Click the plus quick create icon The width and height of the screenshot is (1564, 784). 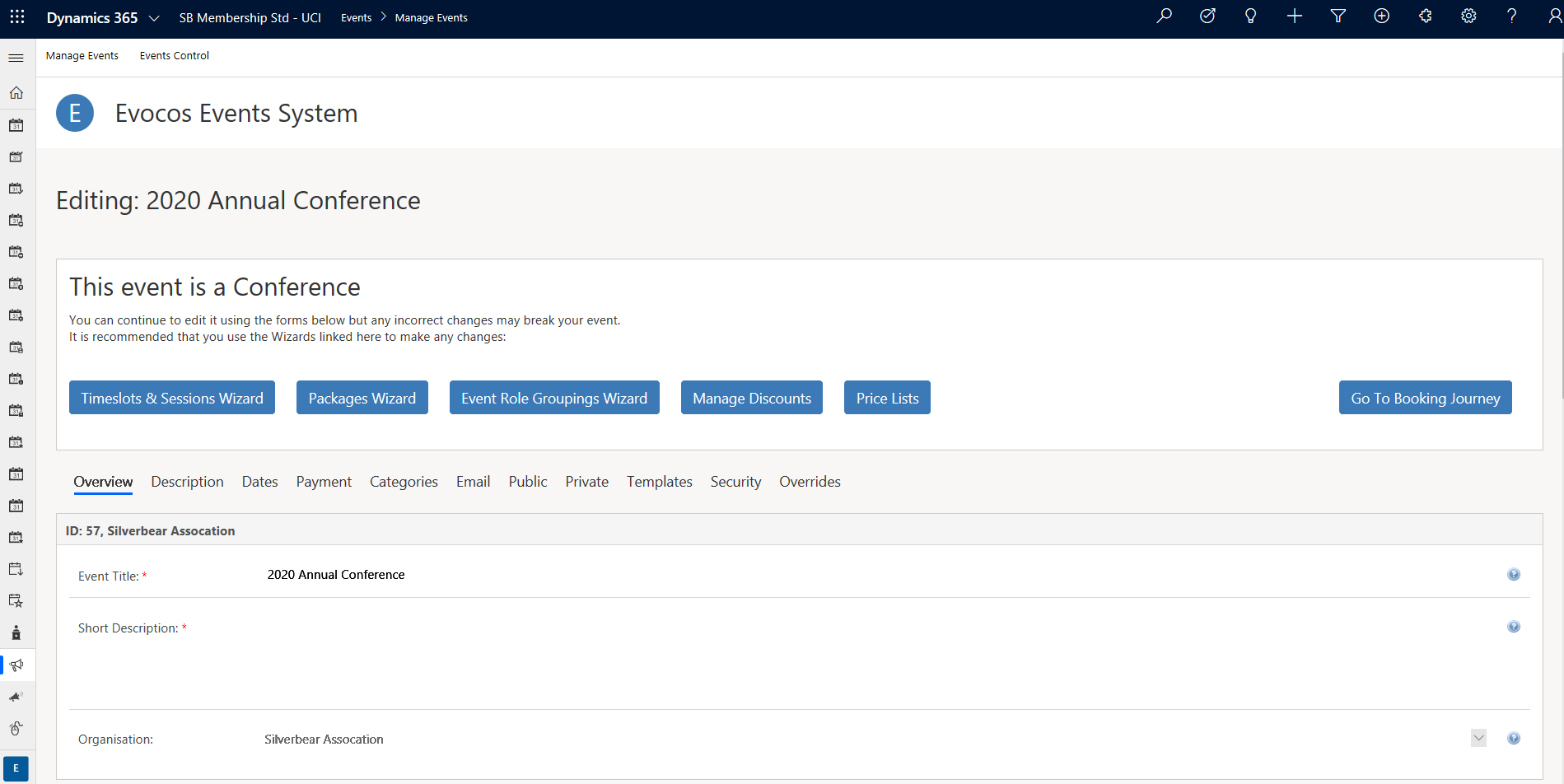[1295, 16]
